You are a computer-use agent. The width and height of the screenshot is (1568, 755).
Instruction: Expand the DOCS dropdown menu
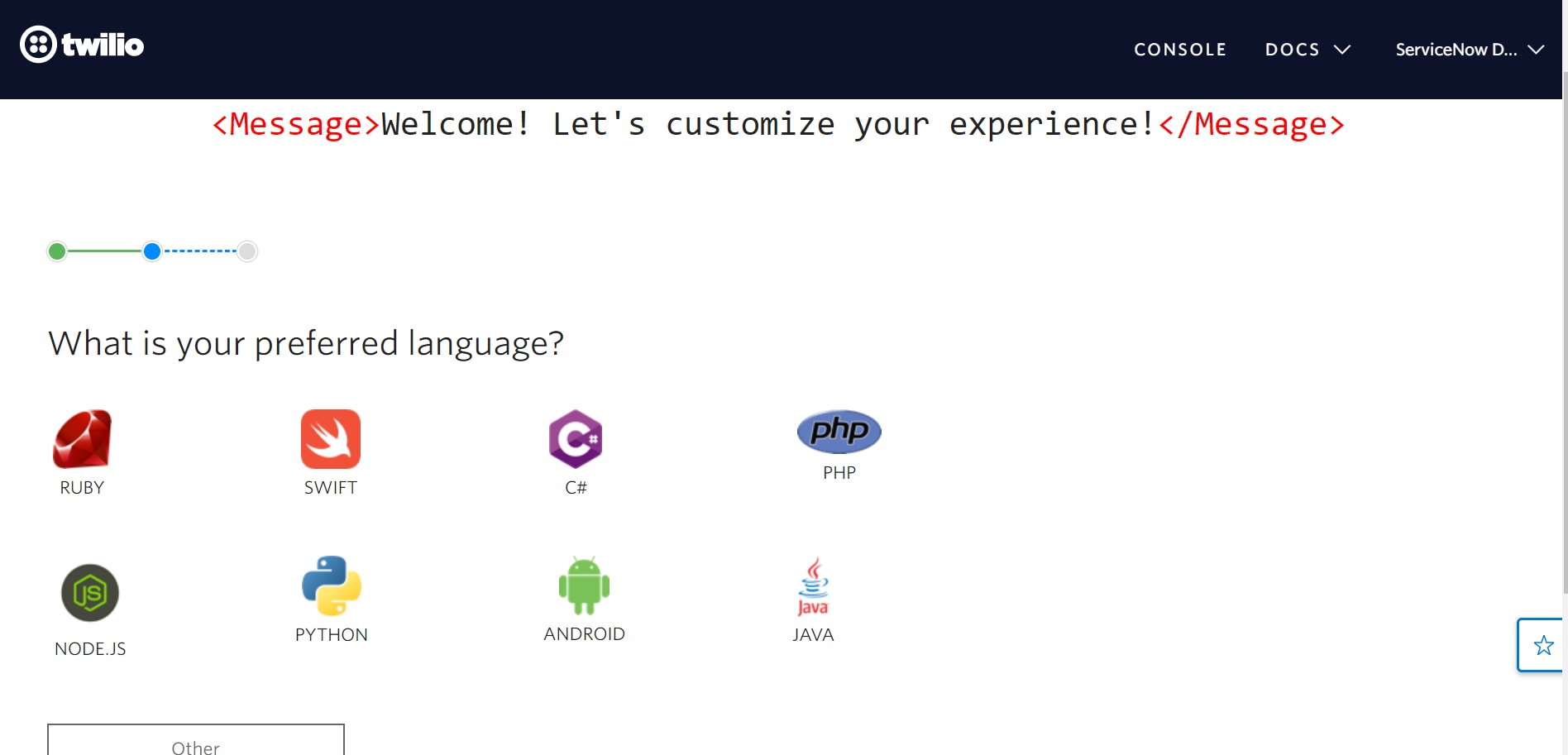(1307, 50)
